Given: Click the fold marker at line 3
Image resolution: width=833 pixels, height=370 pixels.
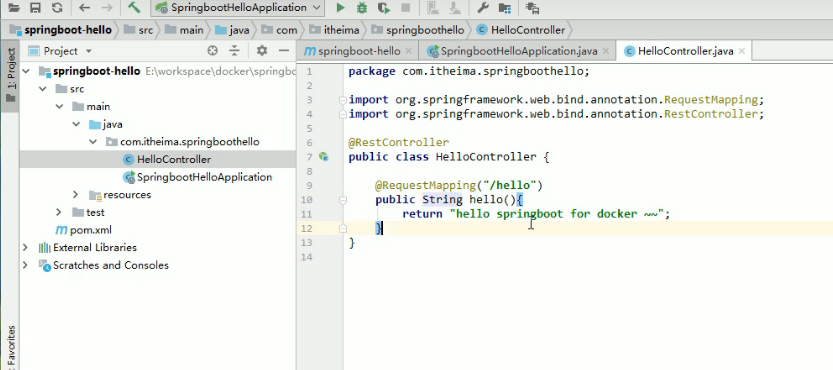Looking at the screenshot, I should (x=343, y=99).
